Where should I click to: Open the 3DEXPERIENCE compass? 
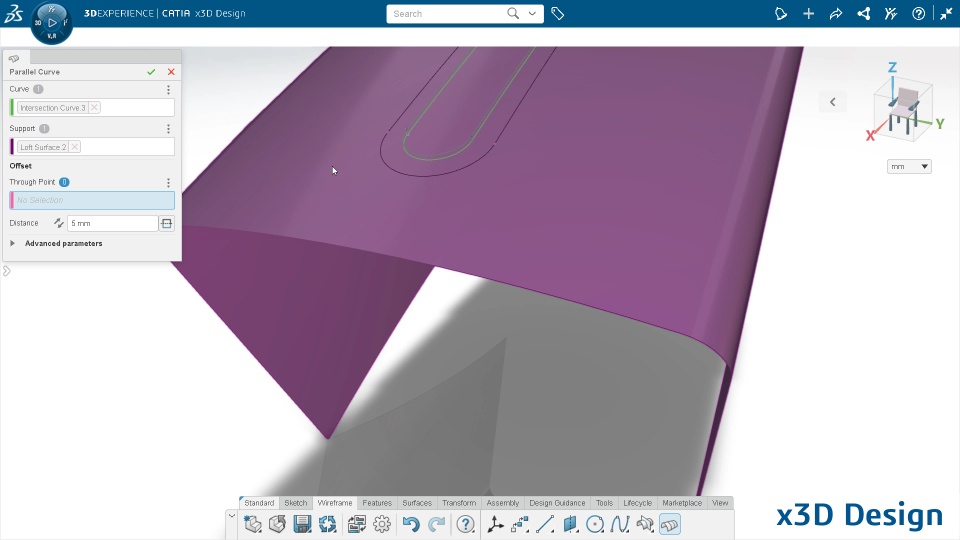click(x=51, y=23)
